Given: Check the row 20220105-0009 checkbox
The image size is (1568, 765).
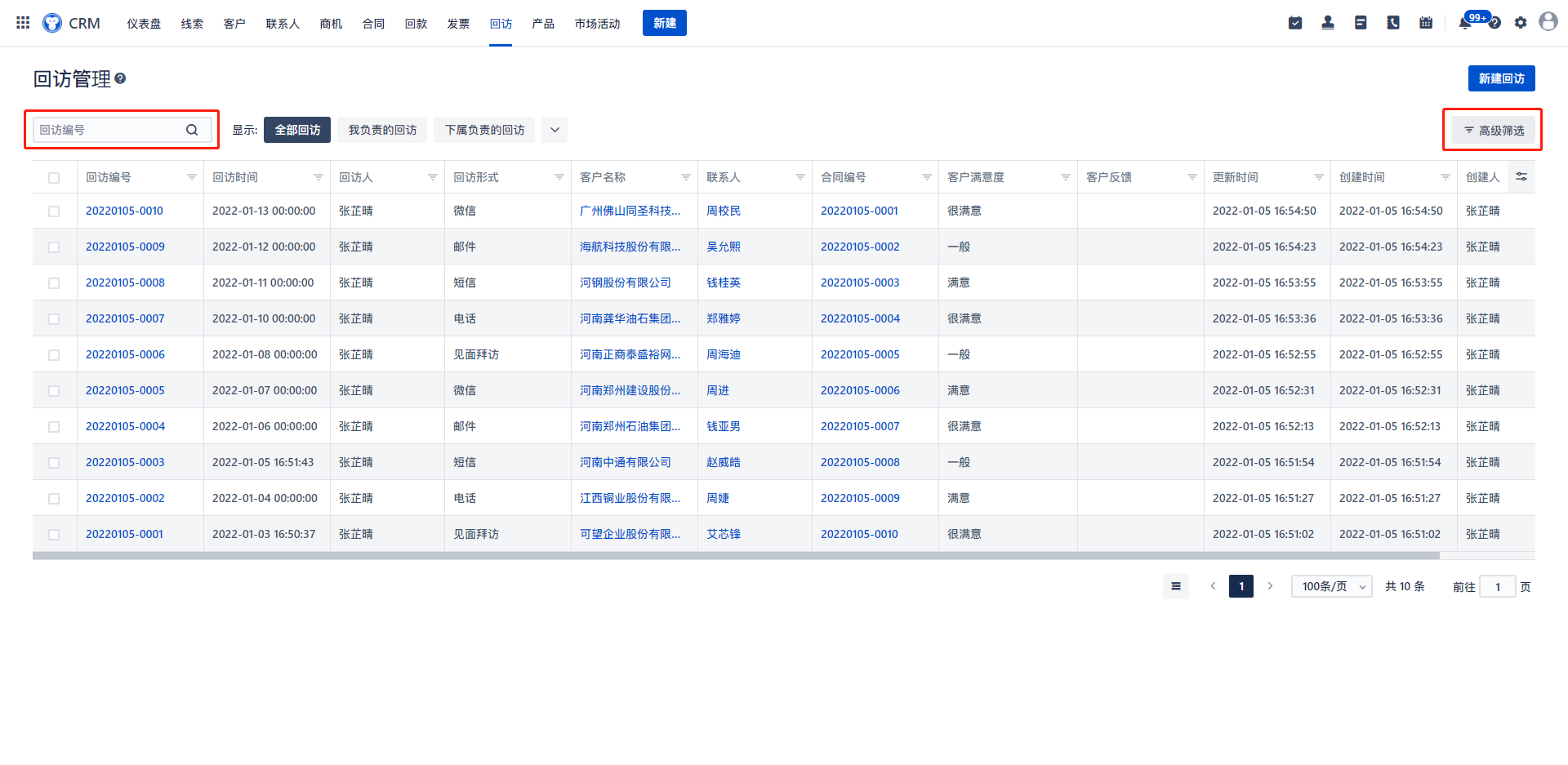Looking at the screenshot, I should (x=54, y=247).
